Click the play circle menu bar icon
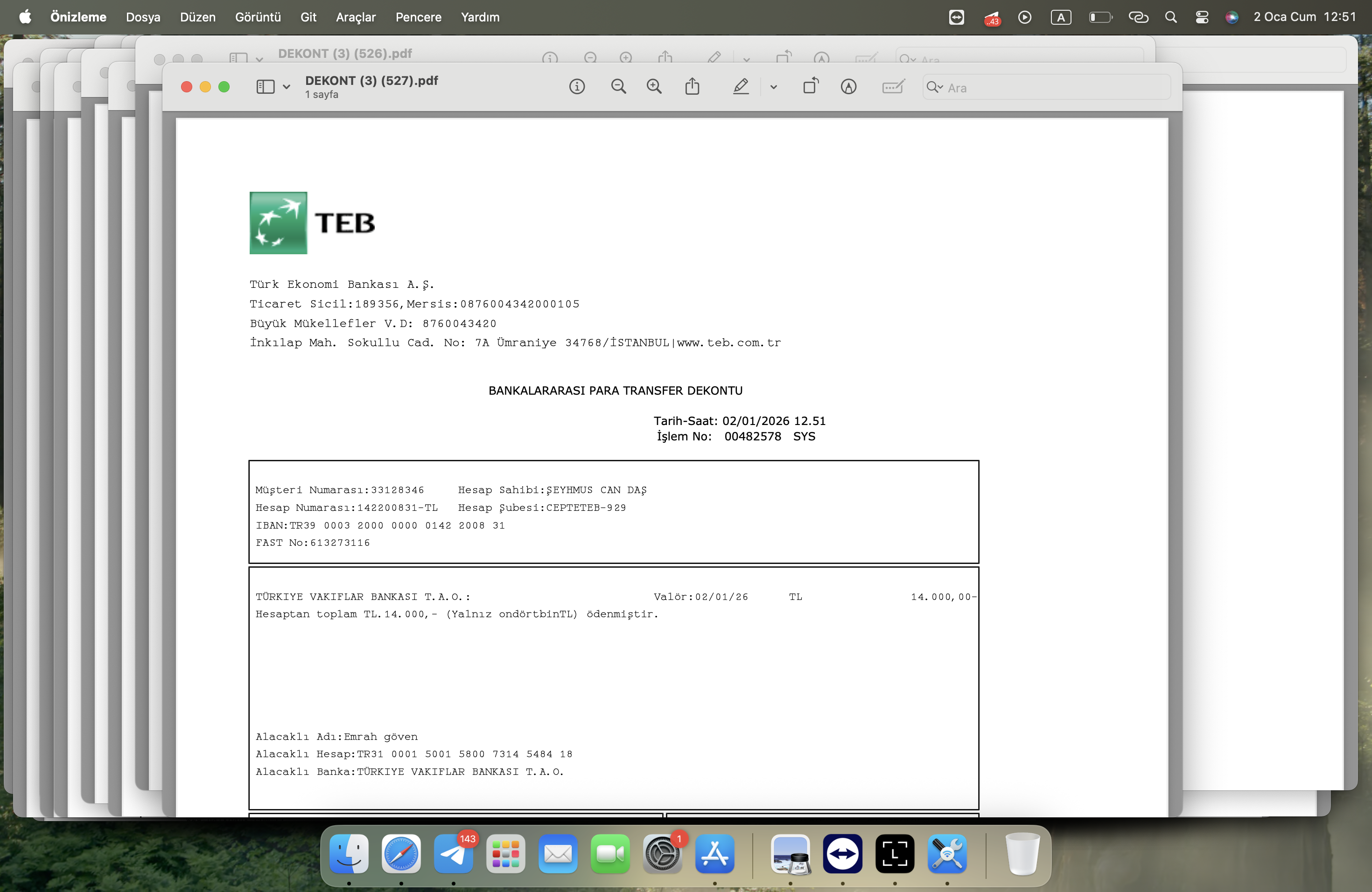The height and width of the screenshot is (892, 1372). pyautogui.click(x=1024, y=17)
